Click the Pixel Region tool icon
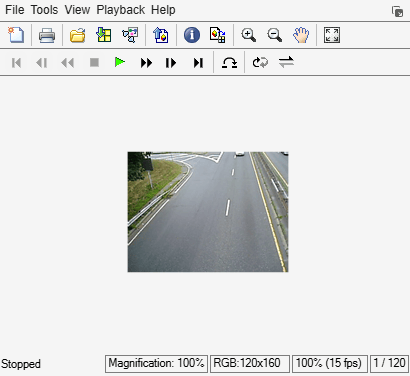This screenshot has height=376, width=410. click(218, 35)
